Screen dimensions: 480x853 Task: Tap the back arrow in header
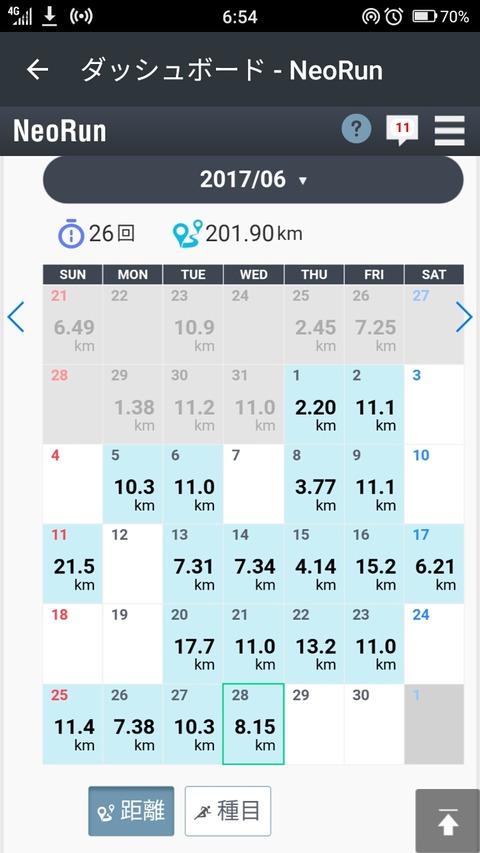(x=38, y=70)
